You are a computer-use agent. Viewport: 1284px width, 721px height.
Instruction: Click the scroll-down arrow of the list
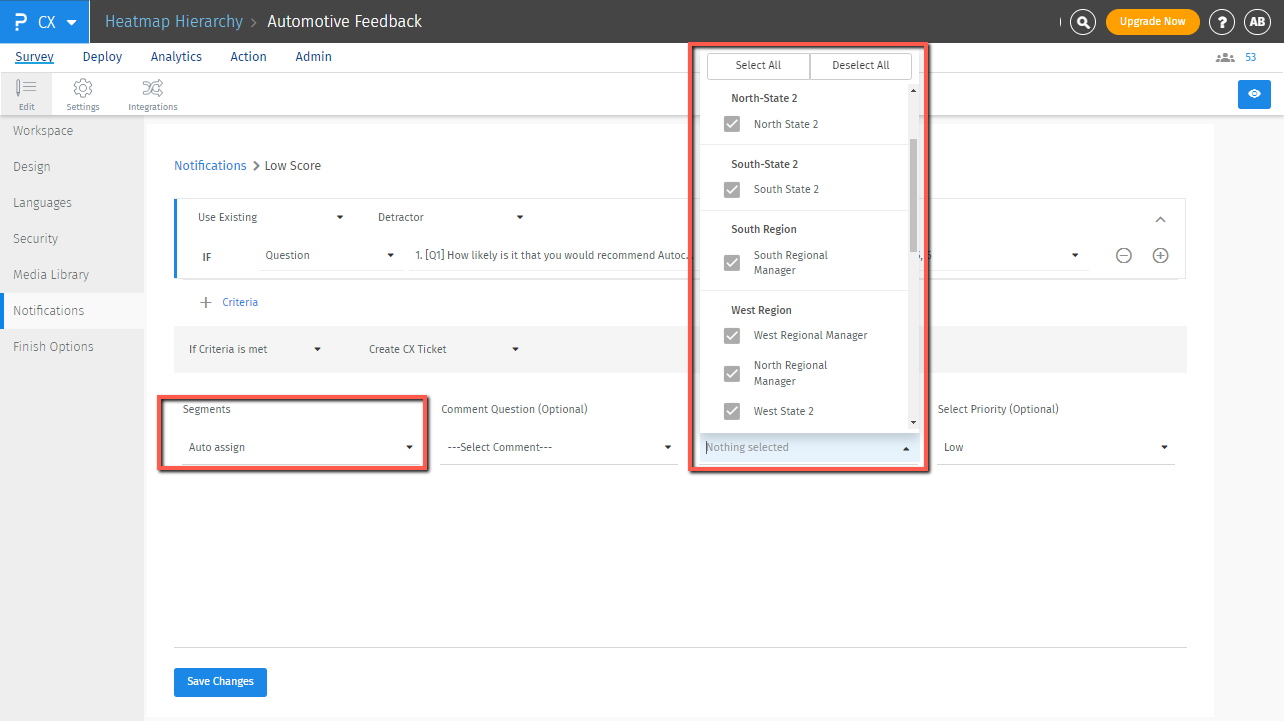[x=913, y=423]
